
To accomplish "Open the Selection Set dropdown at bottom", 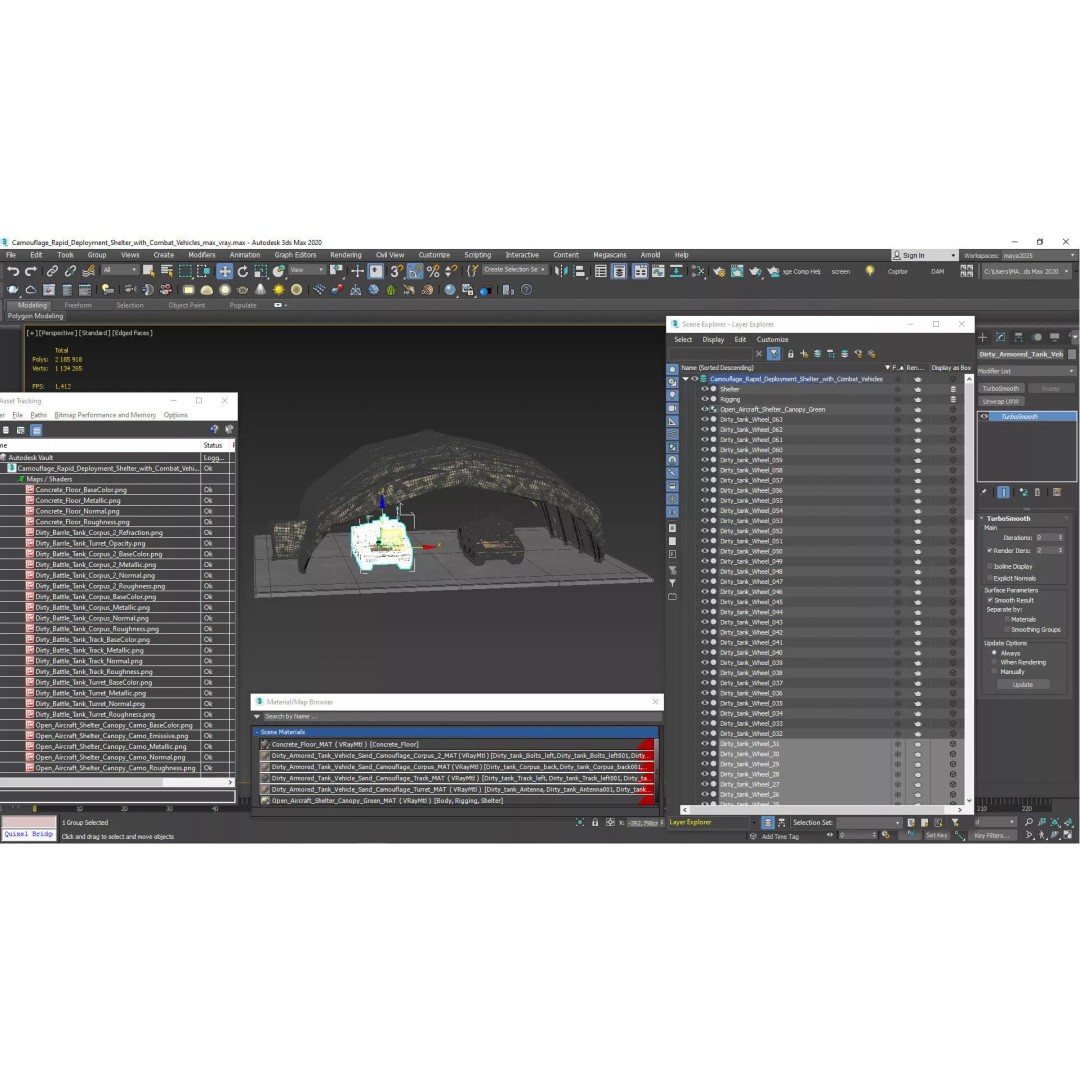I will [x=869, y=822].
